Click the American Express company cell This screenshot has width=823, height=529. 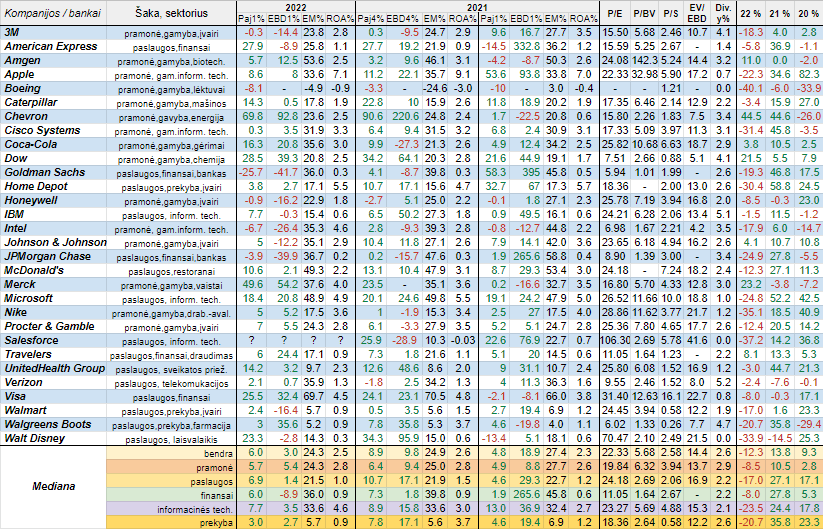coord(54,46)
